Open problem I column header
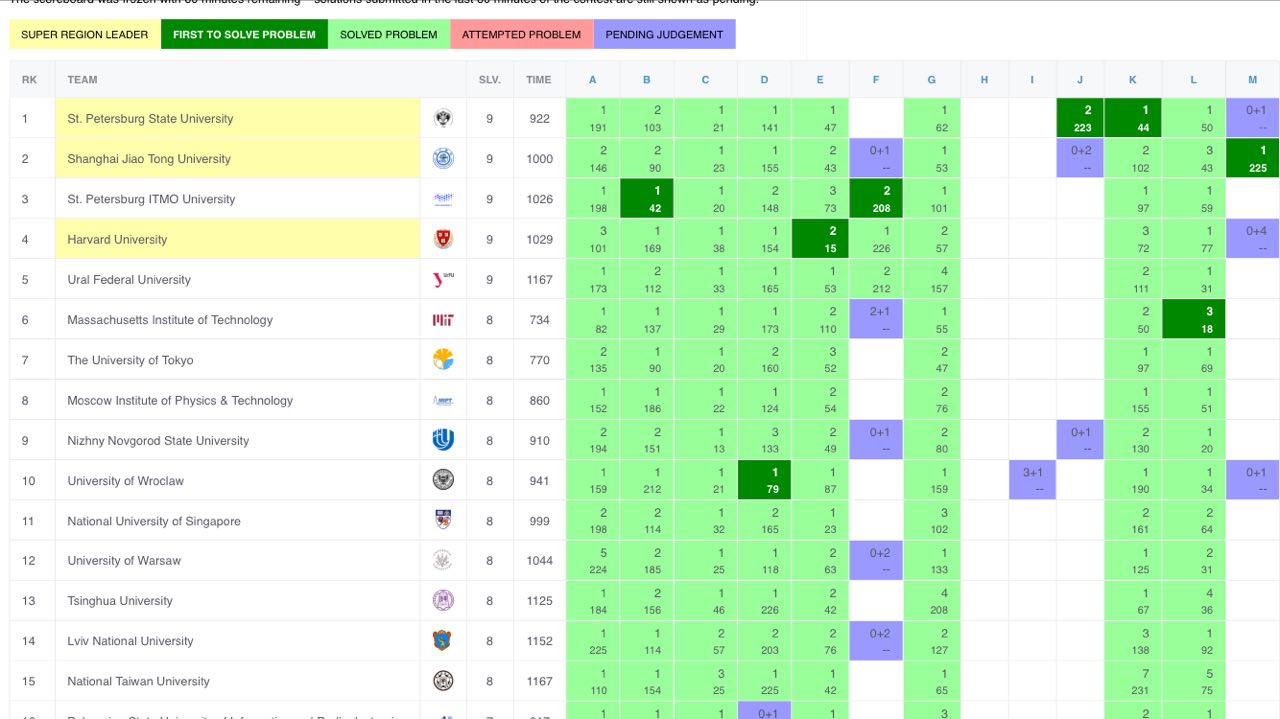The height and width of the screenshot is (719, 1280). click(x=1032, y=80)
